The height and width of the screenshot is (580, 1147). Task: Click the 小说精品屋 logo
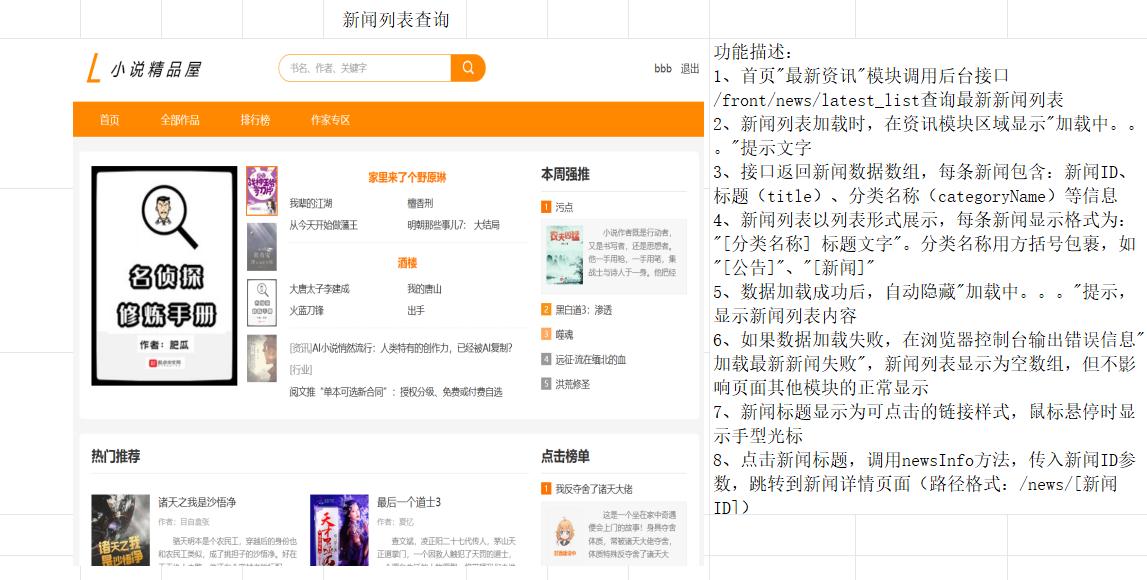click(x=143, y=69)
